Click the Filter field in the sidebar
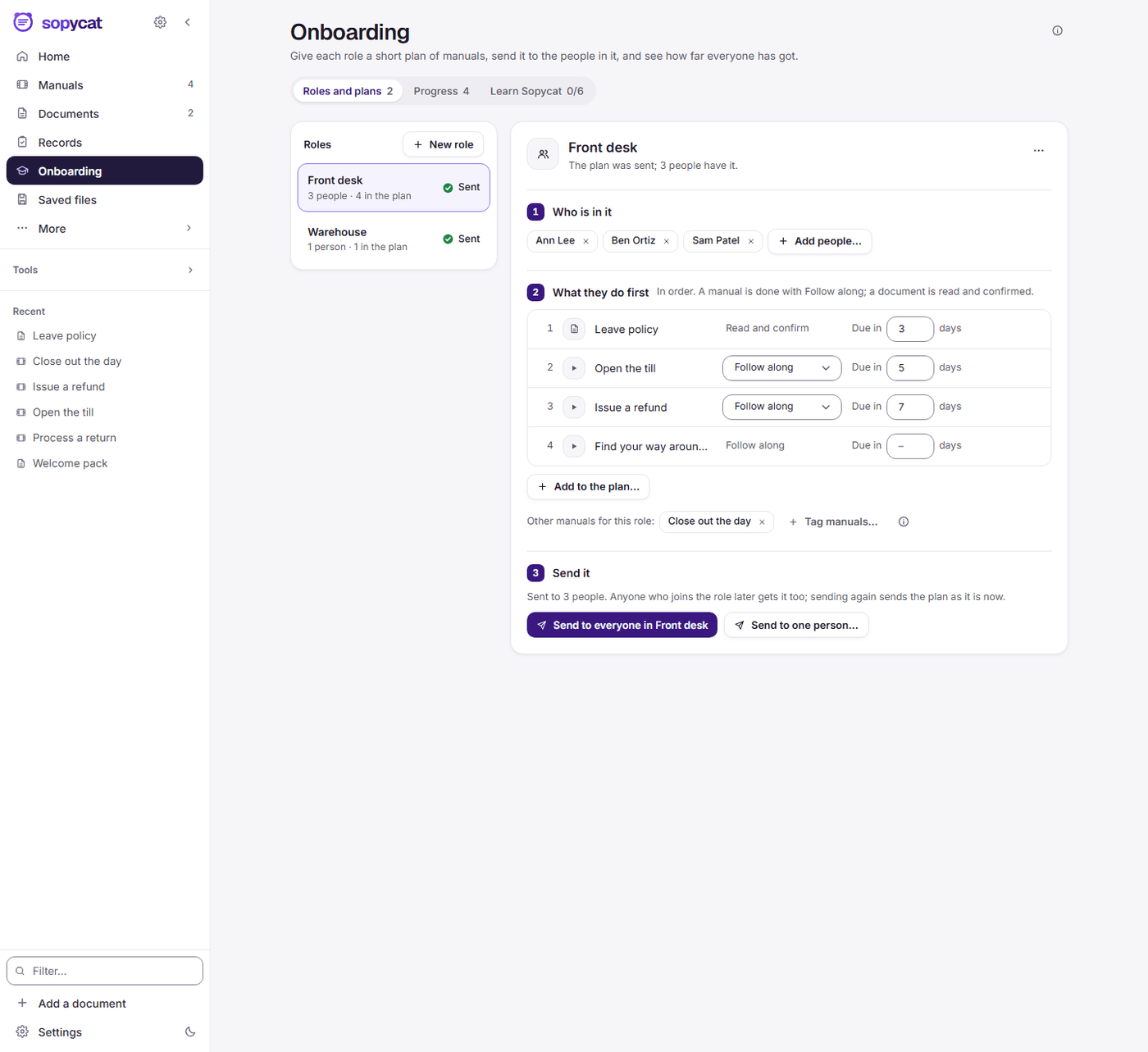The height and width of the screenshot is (1052, 1148). tap(105, 971)
